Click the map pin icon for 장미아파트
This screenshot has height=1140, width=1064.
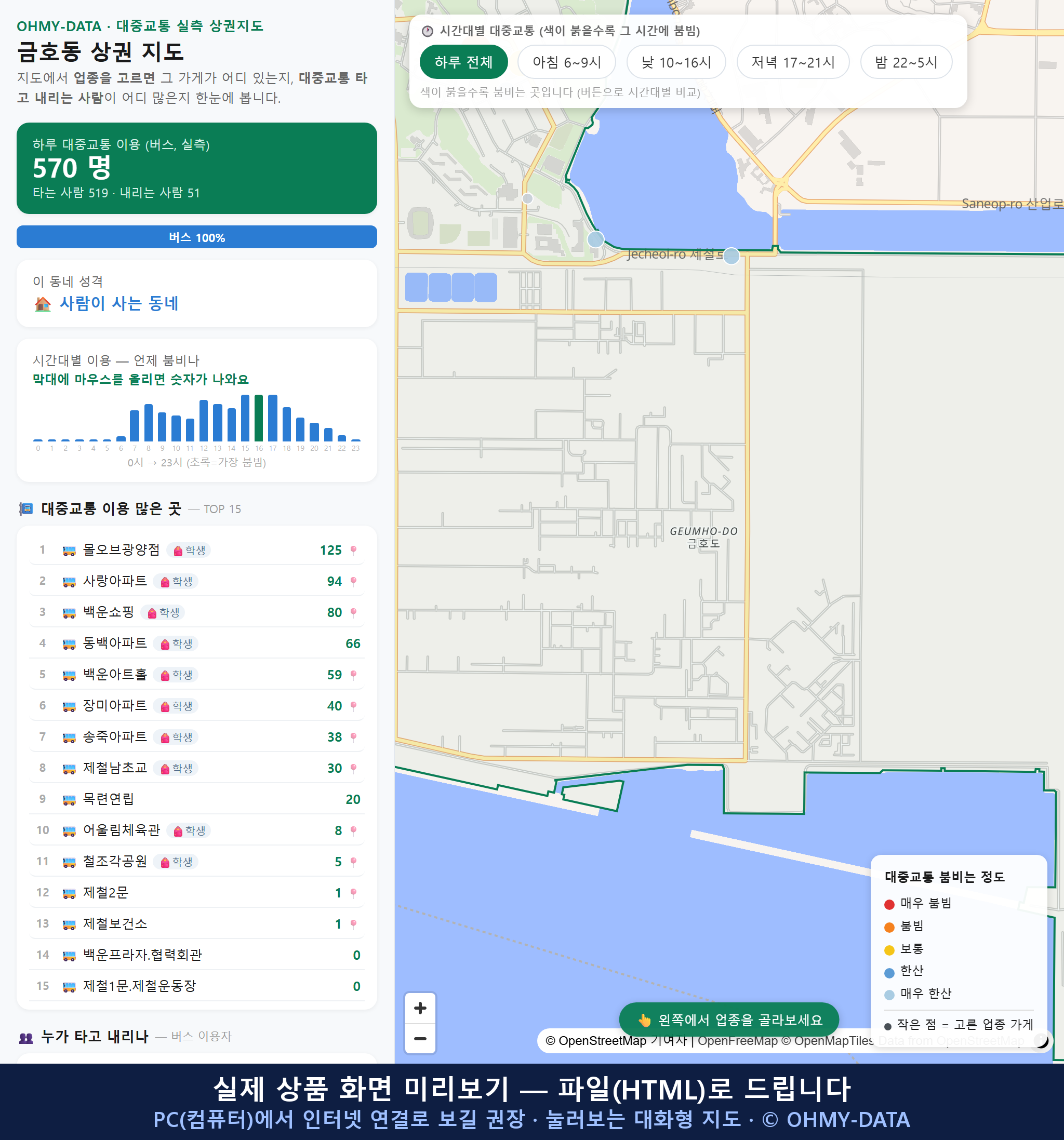click(353, 706)
